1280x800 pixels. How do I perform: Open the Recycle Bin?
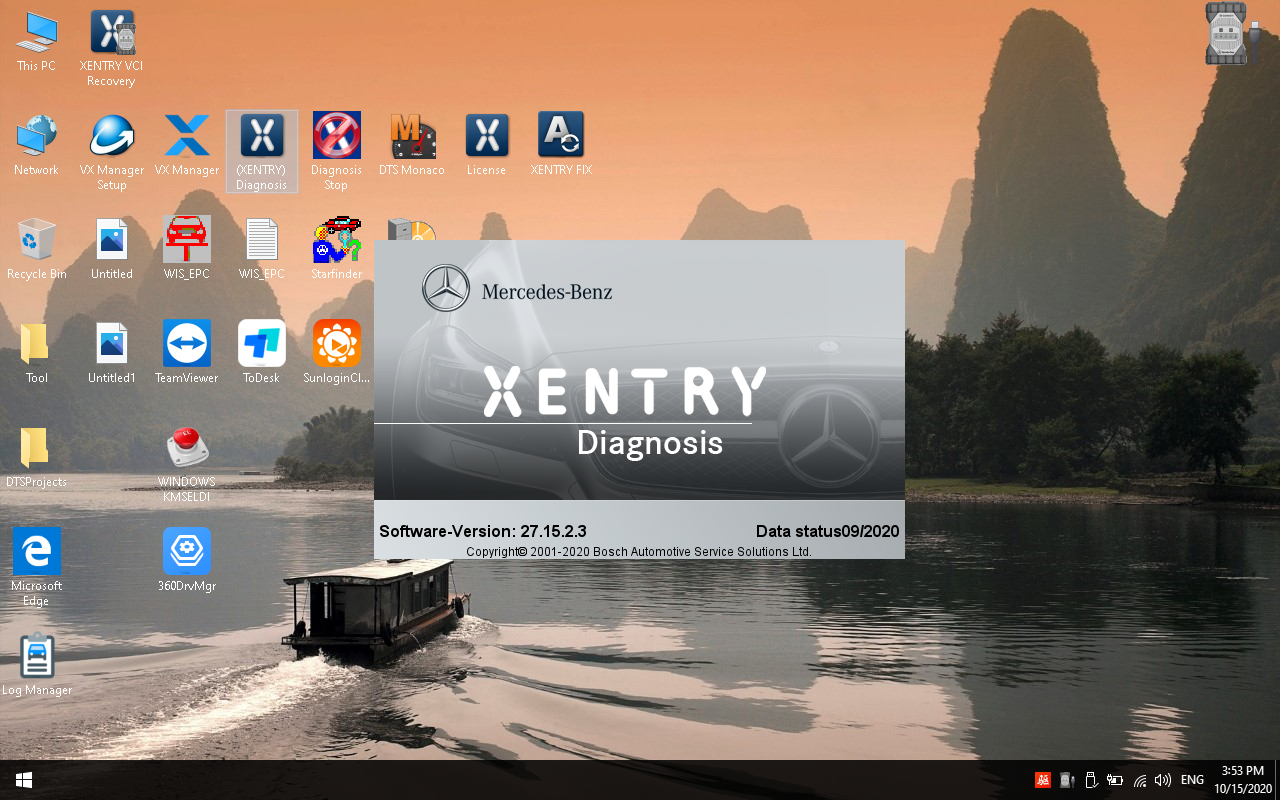click(x=36, y=250)
